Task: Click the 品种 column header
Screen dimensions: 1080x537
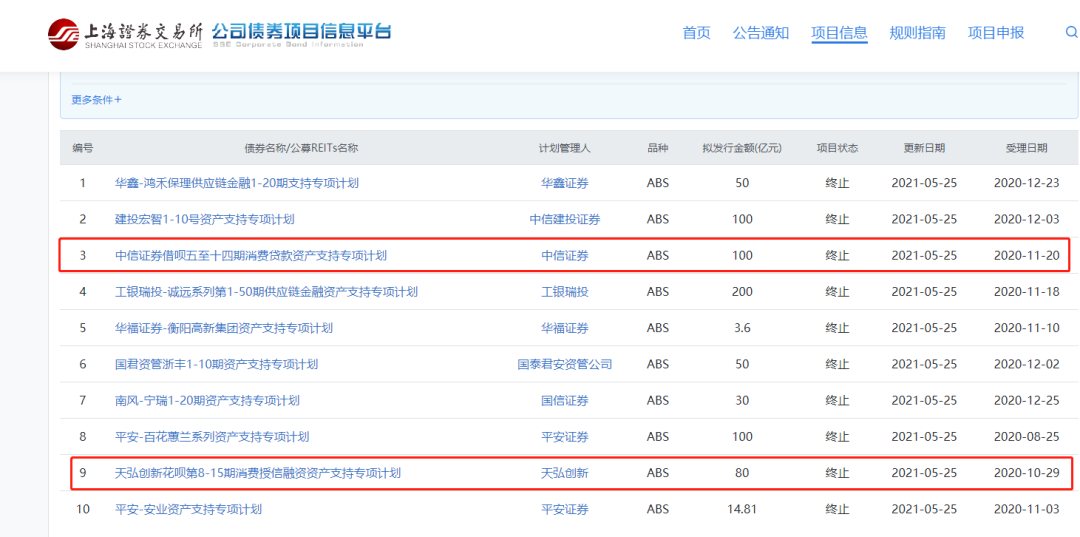Action: click(658, 148)
